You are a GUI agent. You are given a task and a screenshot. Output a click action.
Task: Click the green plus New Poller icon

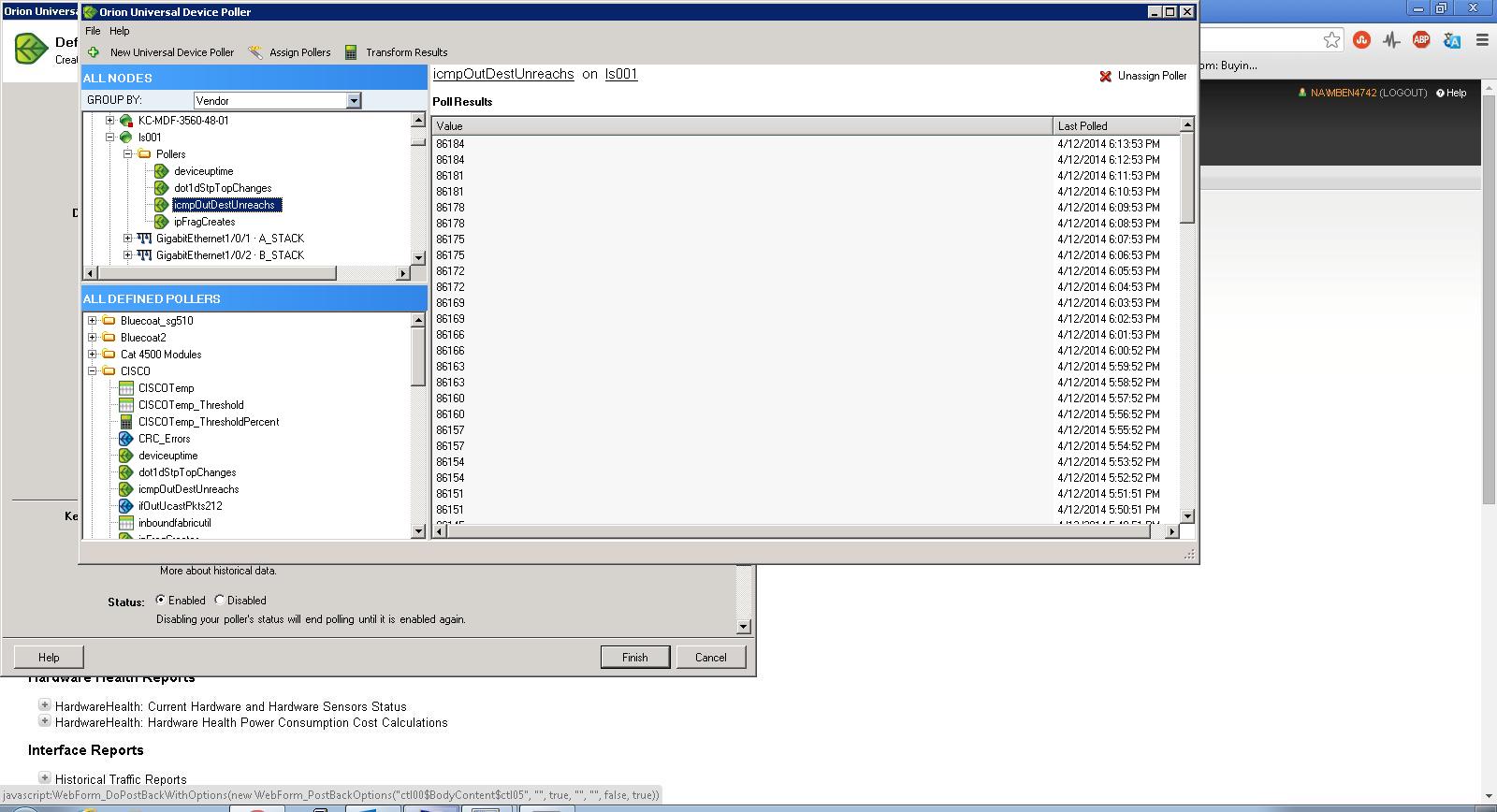click(94, 52)
